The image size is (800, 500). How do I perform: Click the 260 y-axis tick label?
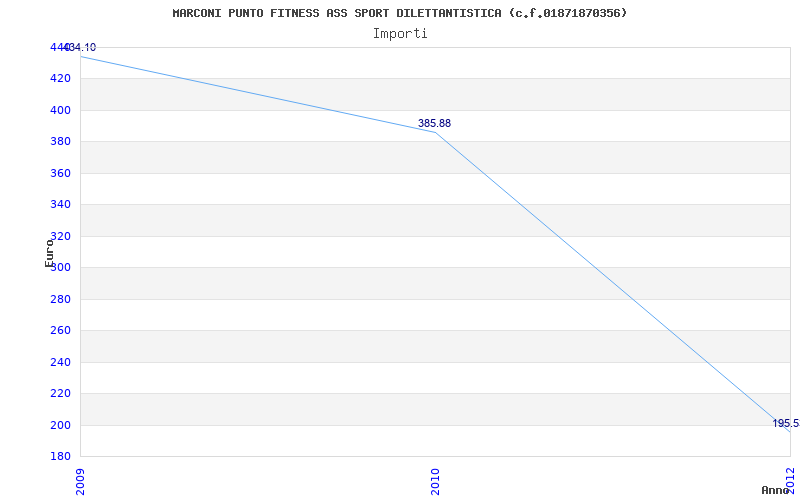60,331
